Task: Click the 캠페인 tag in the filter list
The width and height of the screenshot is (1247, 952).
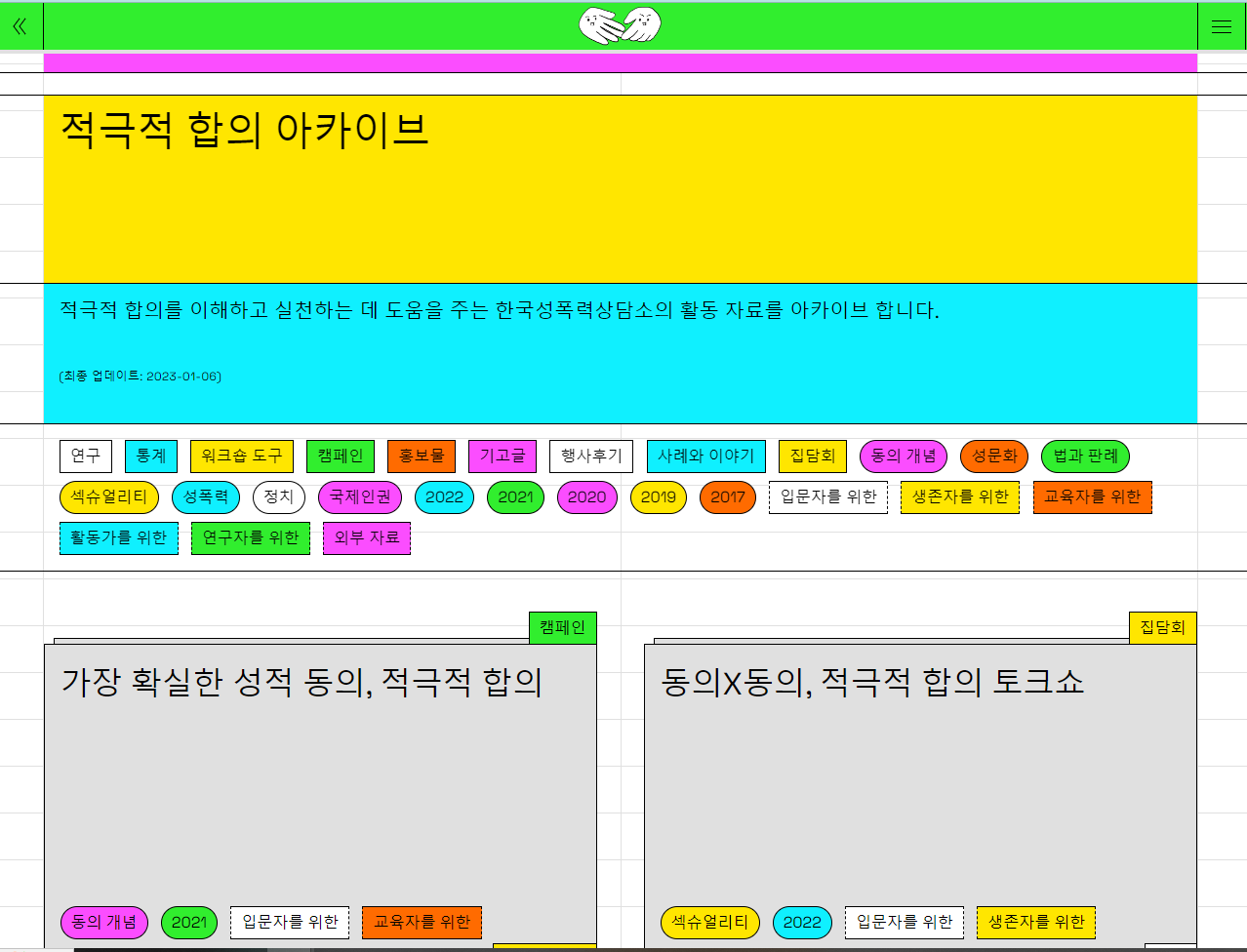Action: 341,456
